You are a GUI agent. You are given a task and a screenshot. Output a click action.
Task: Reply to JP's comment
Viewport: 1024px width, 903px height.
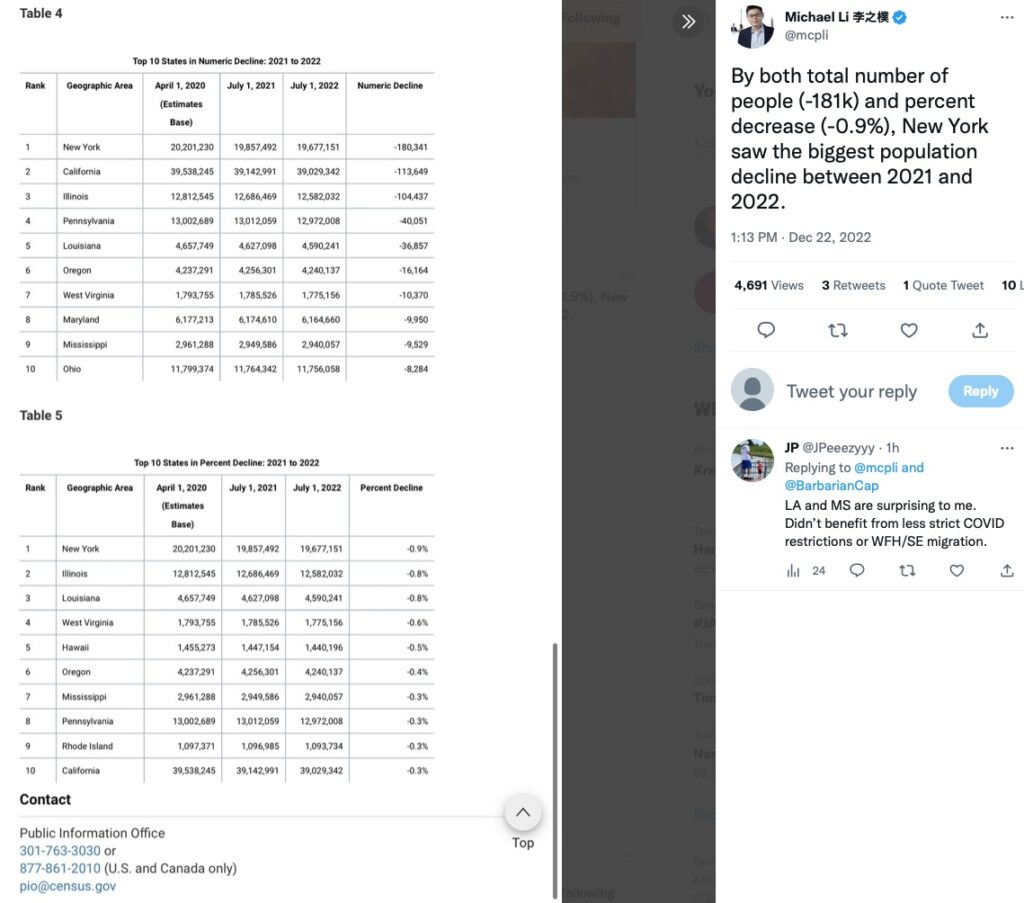pyautogui.click(x=857, y=570)
